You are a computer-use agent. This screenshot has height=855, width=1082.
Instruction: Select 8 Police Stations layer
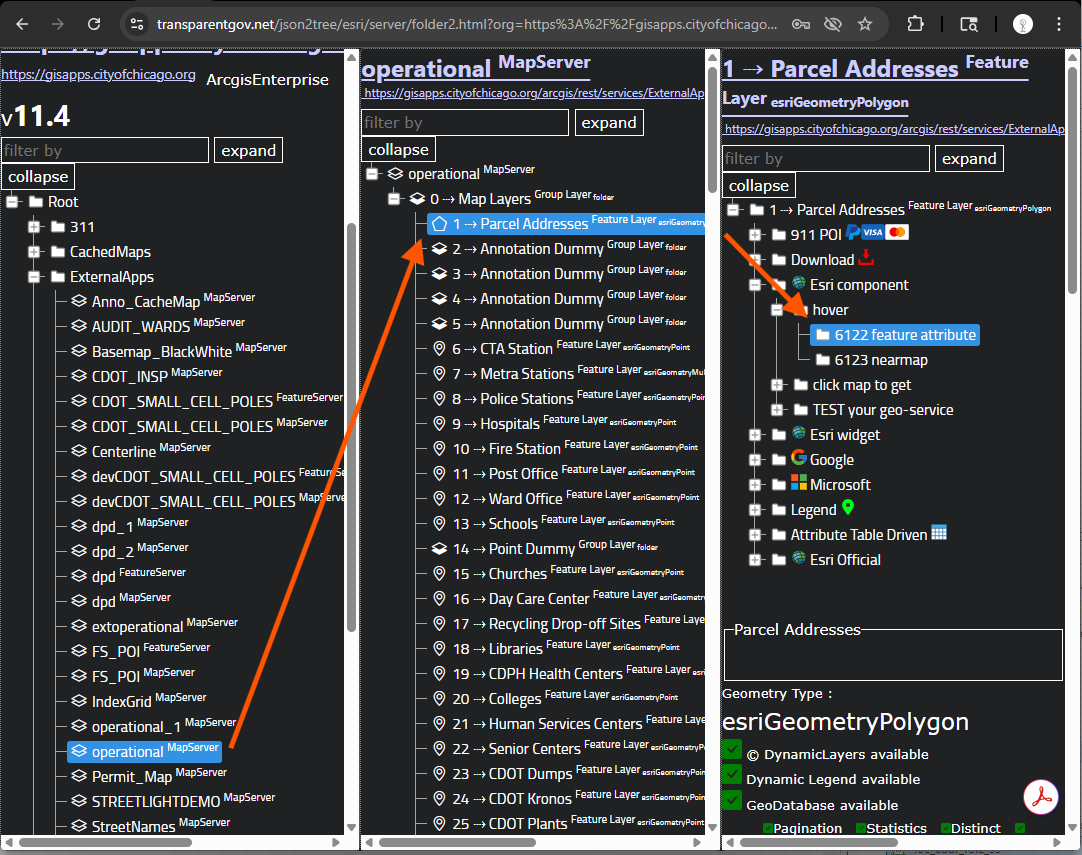click(x=568, y=398)
